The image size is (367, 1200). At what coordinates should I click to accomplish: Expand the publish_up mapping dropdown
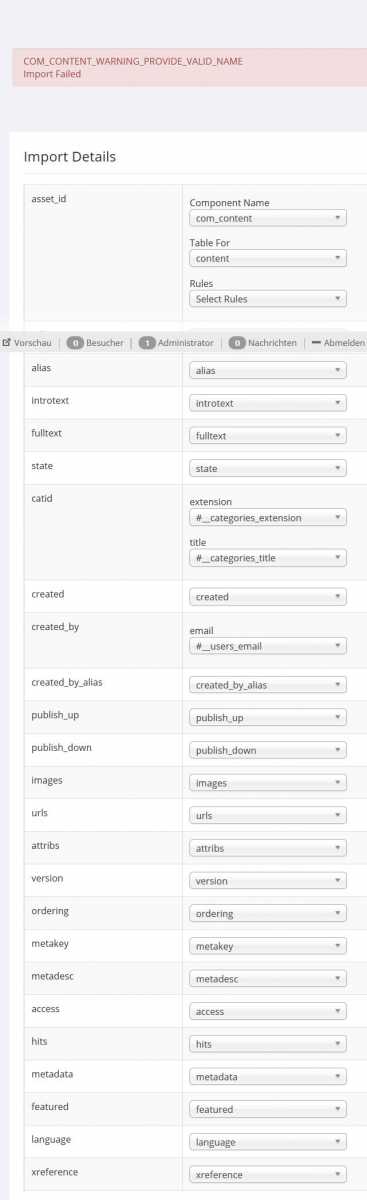click(x=268, y=718)
